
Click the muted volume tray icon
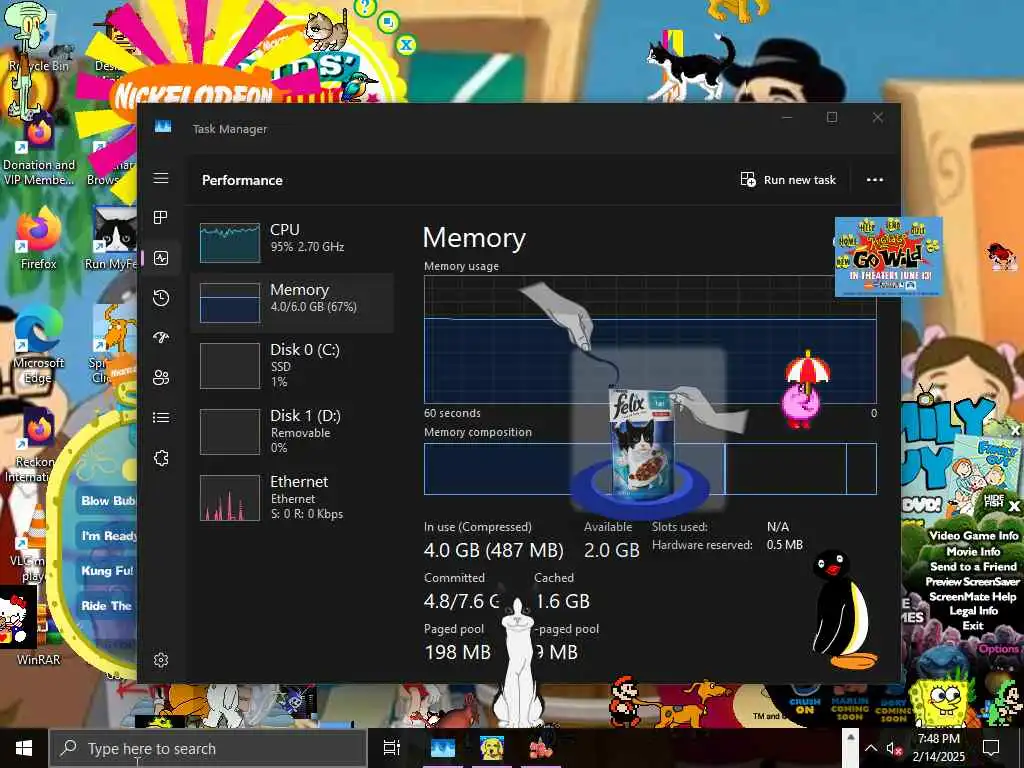click(x=893, y=748)
